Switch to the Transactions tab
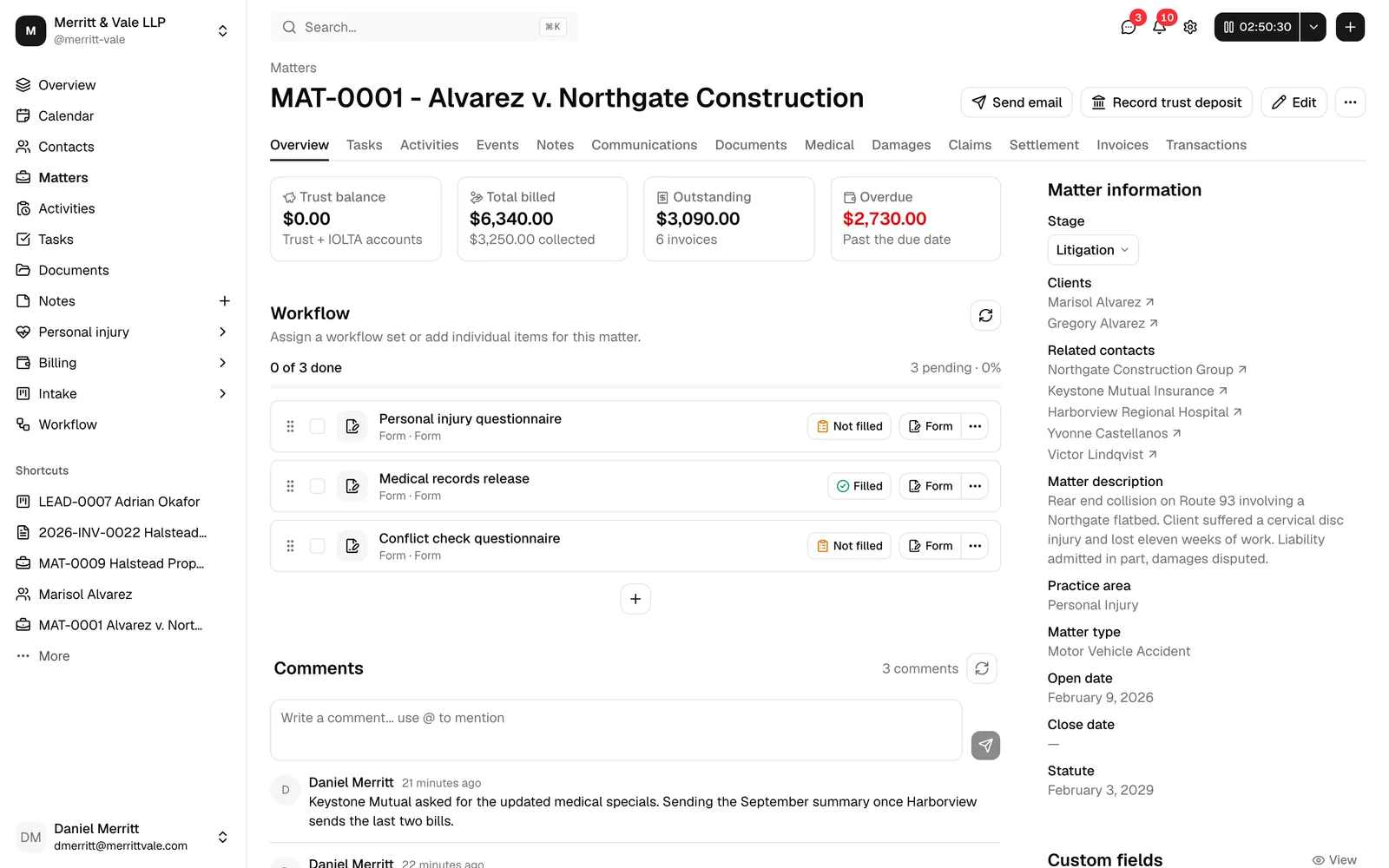Screen dimensions: 1389x868 coord(1206,145)
